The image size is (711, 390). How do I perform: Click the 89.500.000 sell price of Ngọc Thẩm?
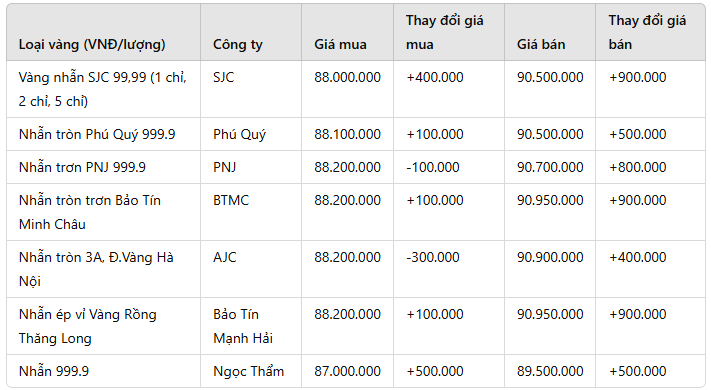coord(550,371)
